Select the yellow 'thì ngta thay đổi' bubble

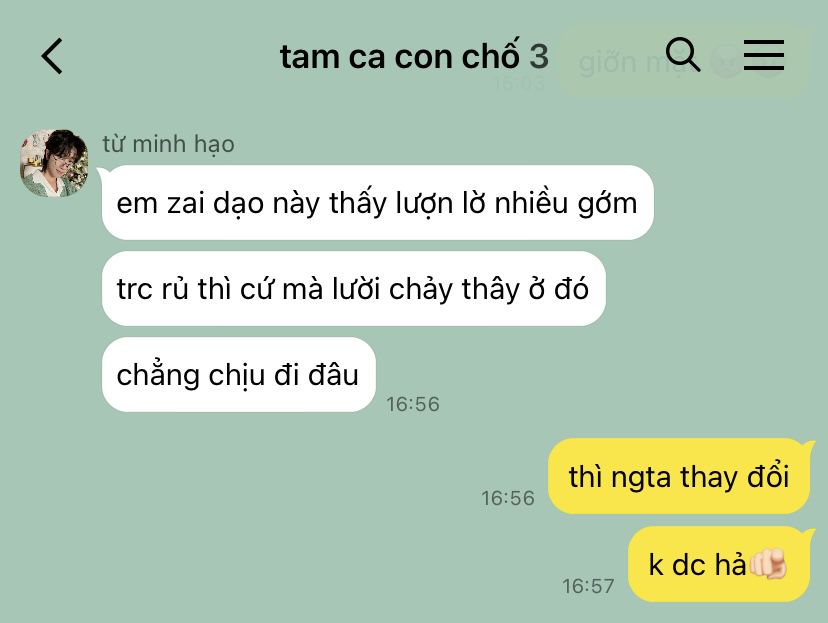(x=679, y=476)
